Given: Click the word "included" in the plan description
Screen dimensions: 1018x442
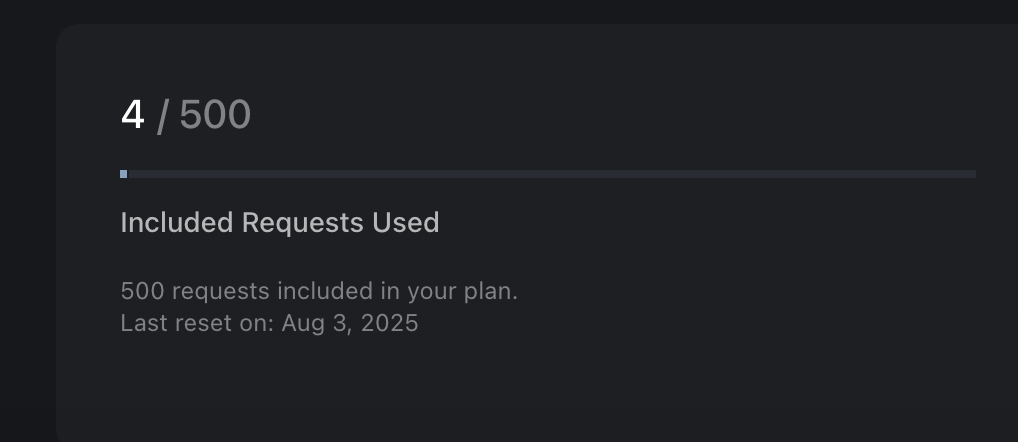Looking at the screenshot, I should click(323, 292).
